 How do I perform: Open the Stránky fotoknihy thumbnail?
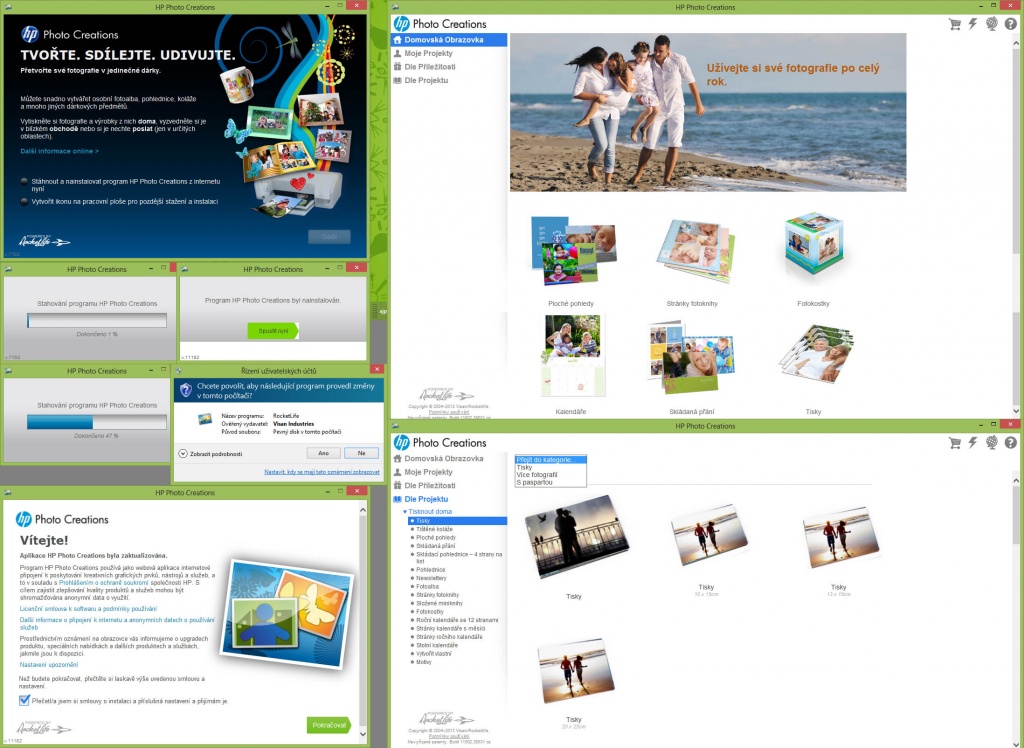(x=695, y=252)
